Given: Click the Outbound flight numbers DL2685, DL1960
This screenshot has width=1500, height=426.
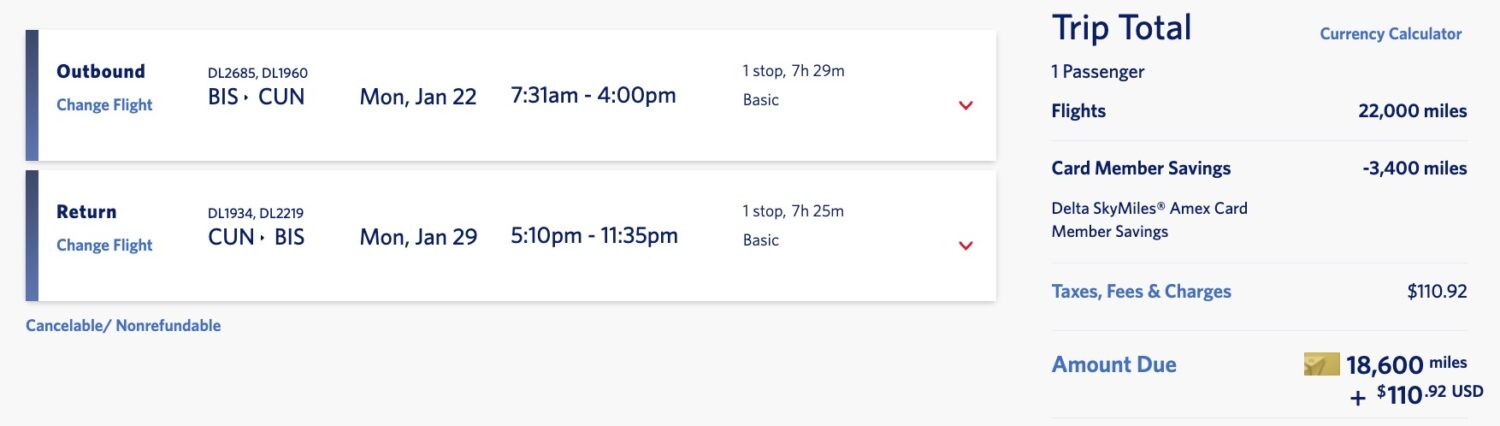Looking at the screenshot, I should (x=257, y=73).
